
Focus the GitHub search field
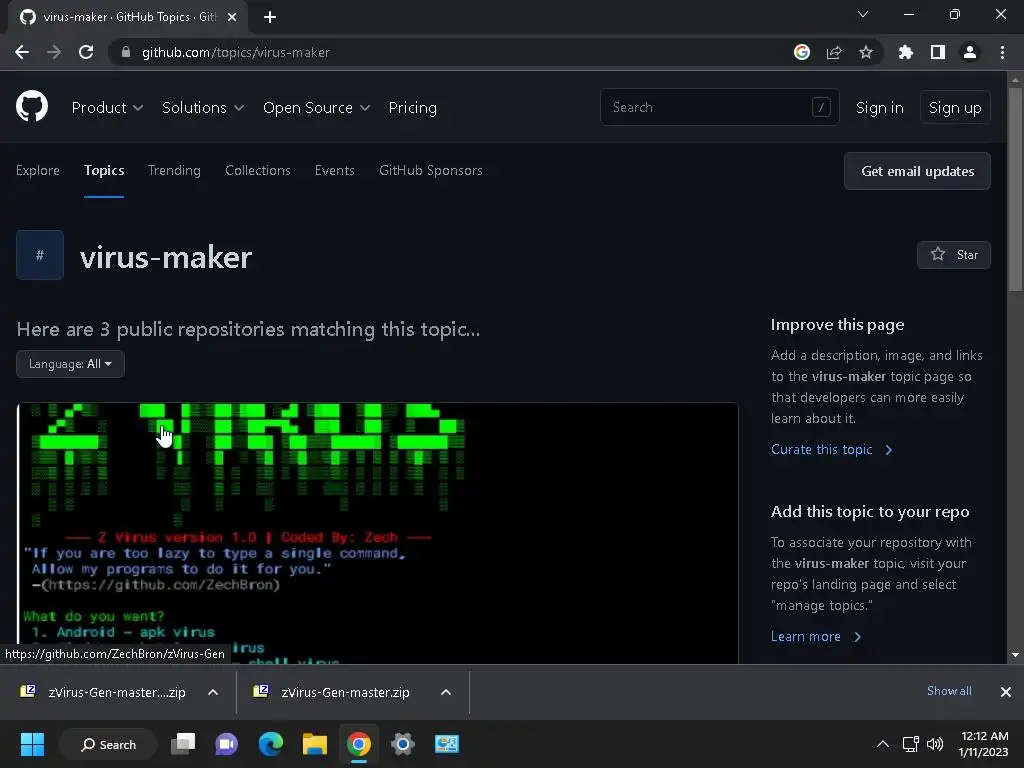720,107
